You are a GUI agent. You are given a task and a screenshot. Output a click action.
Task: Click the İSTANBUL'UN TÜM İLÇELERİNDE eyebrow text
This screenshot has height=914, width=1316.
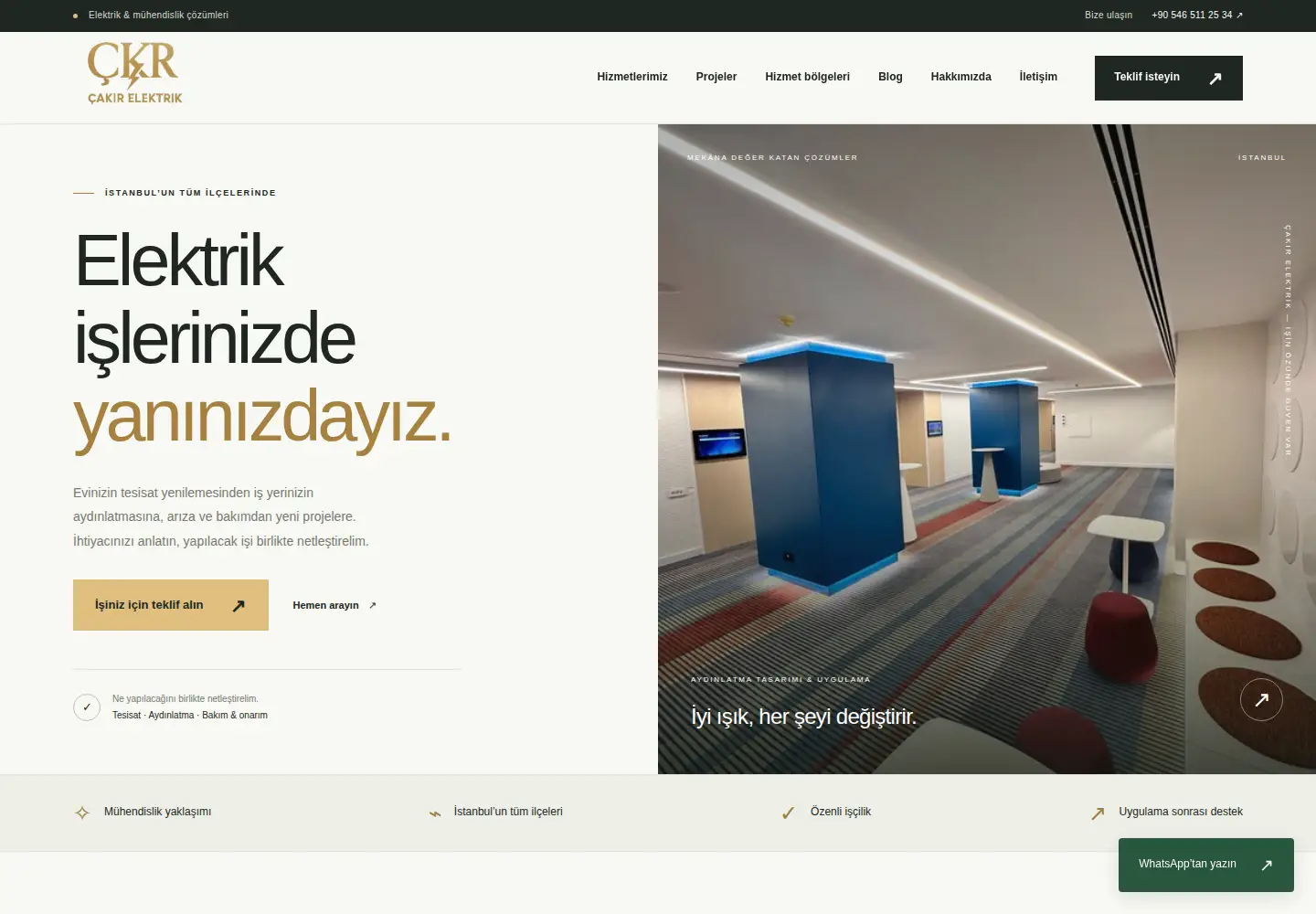tap(190, 193)
